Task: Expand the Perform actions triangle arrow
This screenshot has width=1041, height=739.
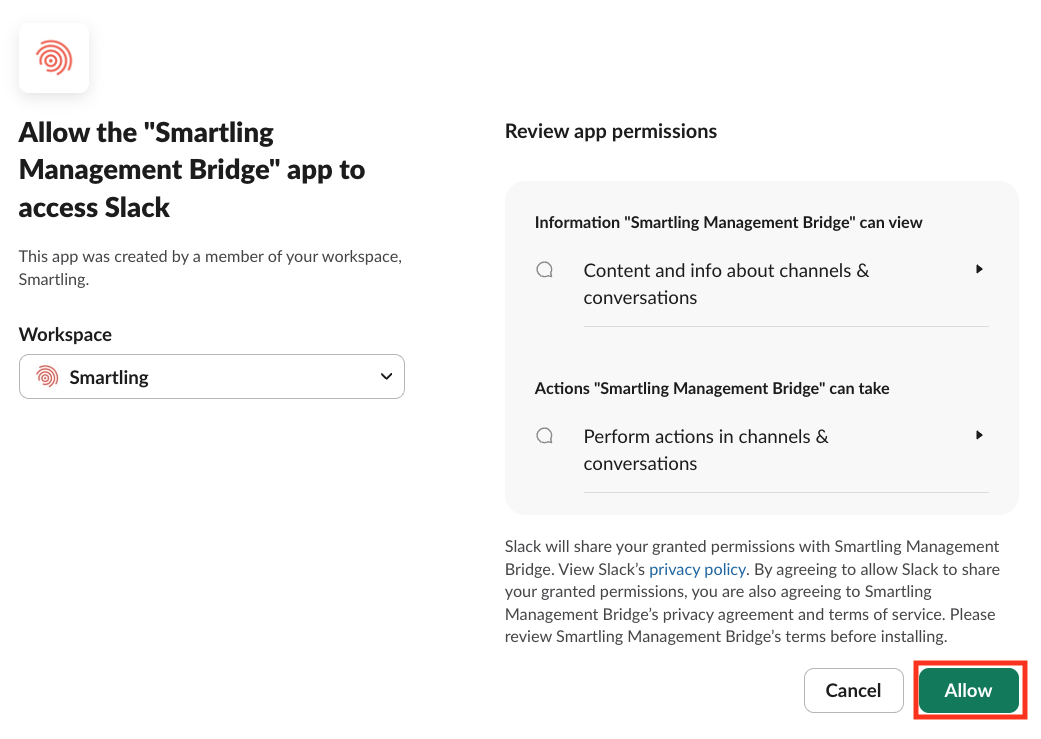Action: pyautogui.click(x=979, y=435)
